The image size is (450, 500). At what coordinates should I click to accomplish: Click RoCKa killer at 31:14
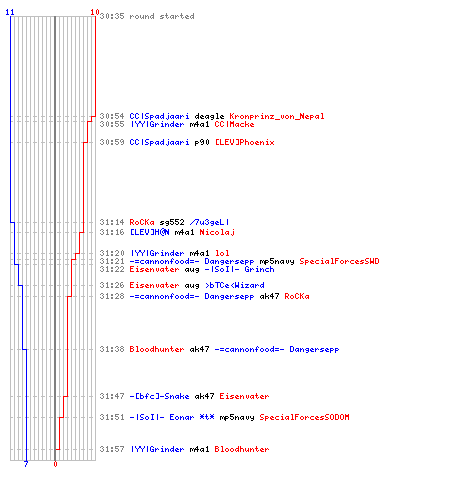coord(142,222)
